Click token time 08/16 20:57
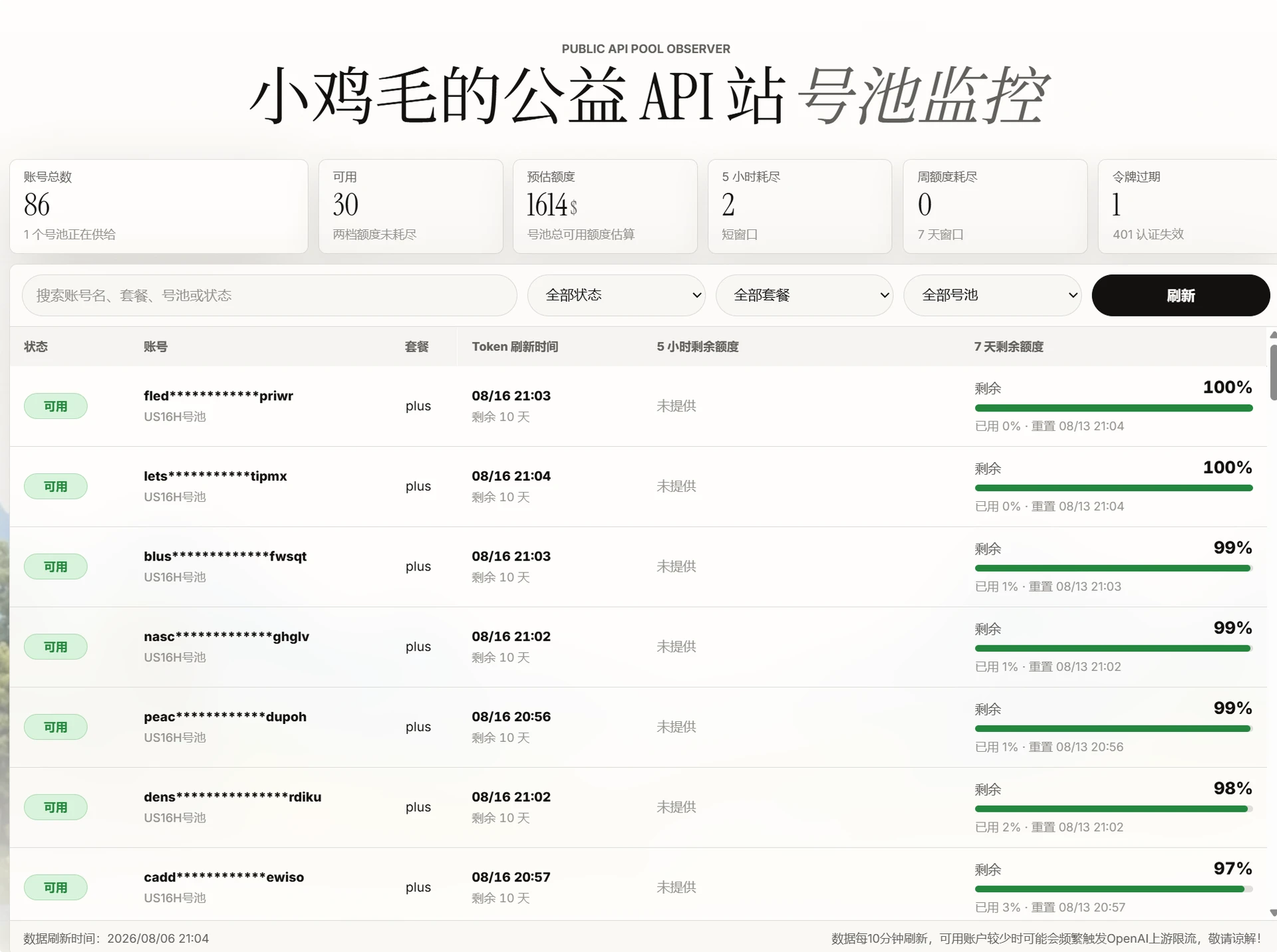 point(511,877)
